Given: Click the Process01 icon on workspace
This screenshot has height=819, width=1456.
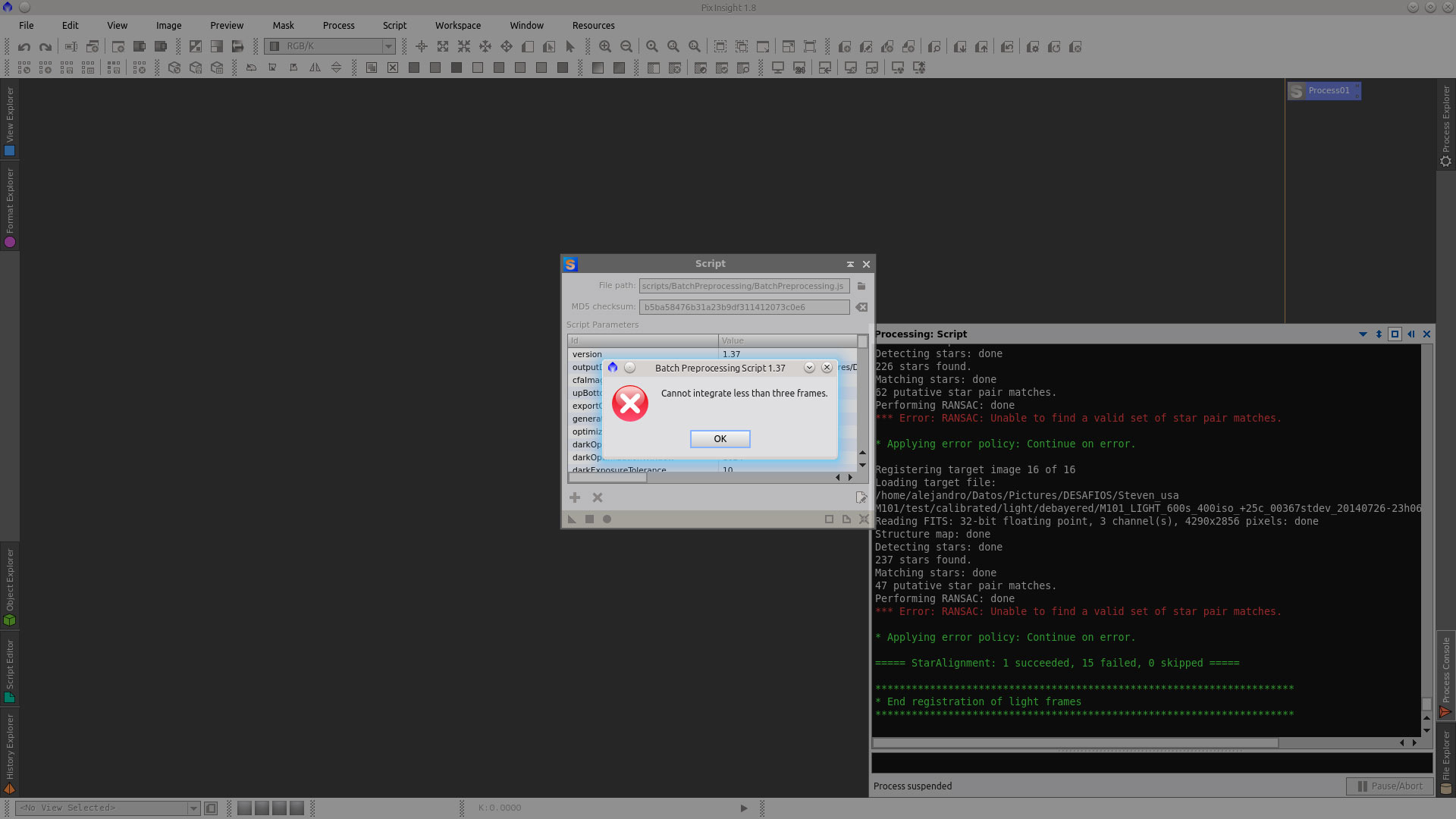Looking at the screenshot, I should pos(1323,91).
